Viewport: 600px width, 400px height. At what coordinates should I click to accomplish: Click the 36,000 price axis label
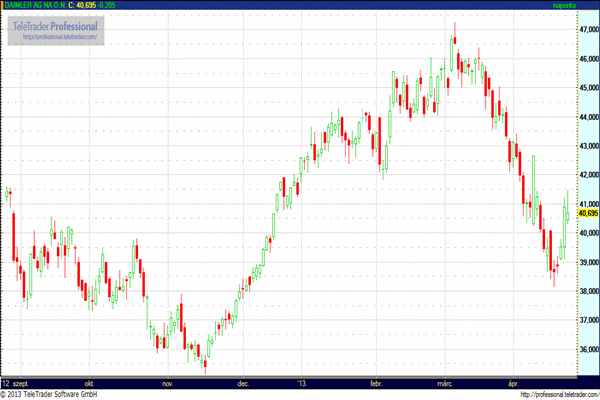pyautogui.click(x=588, y=350)
